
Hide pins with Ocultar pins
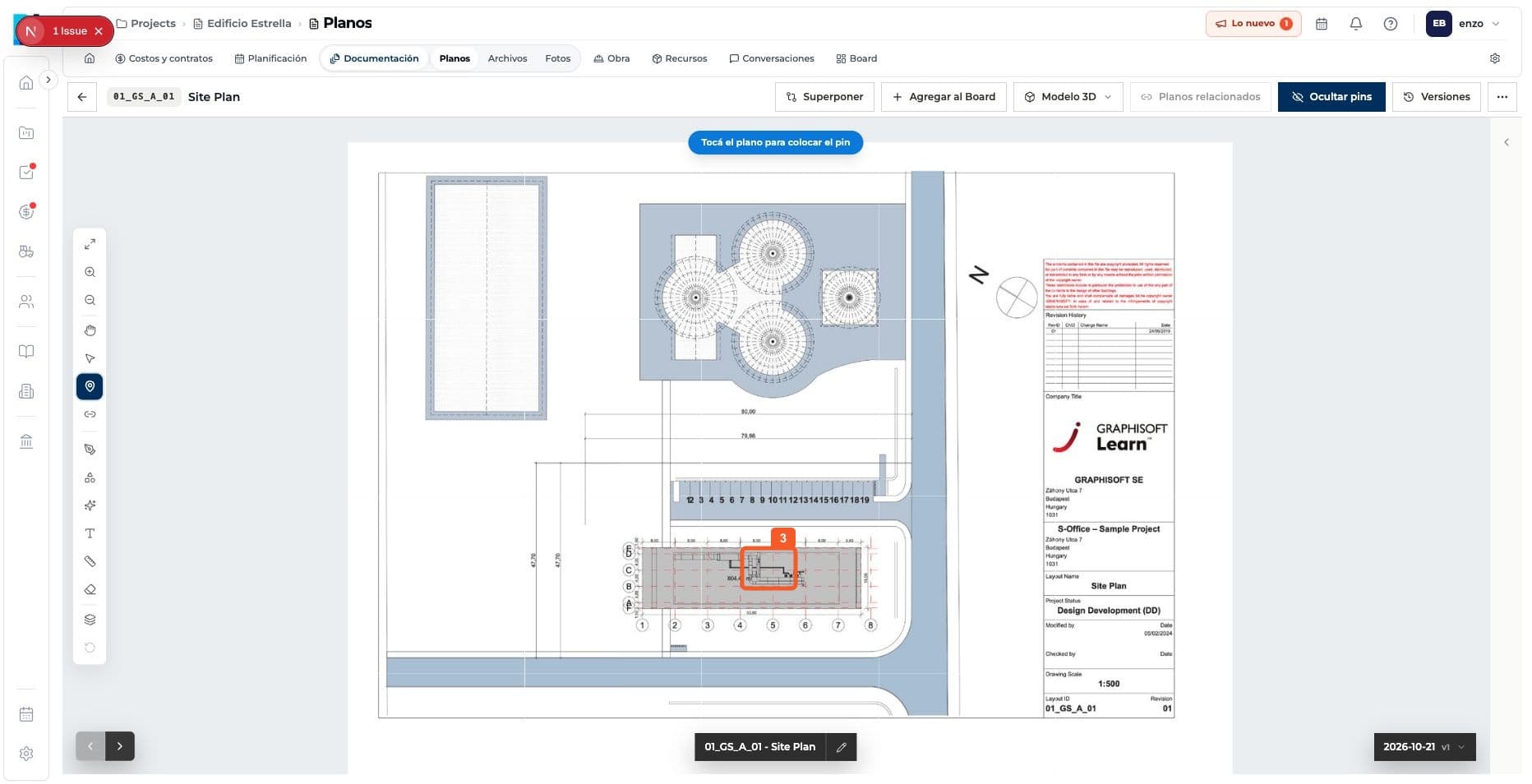(1331, 97)
